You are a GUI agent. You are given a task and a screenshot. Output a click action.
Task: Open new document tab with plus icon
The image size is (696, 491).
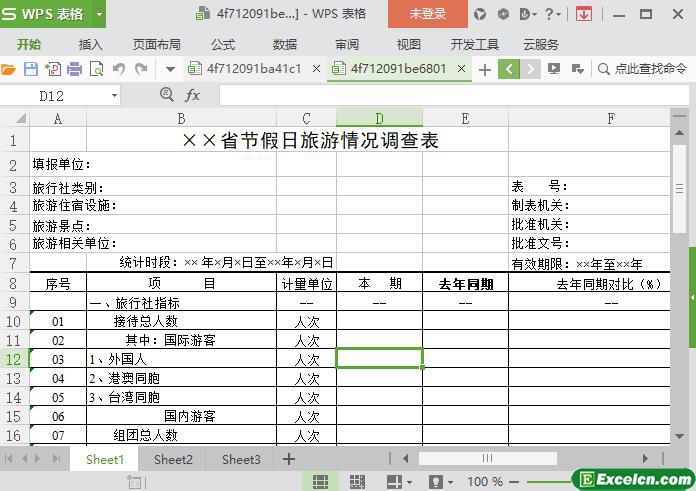click(x=485, y=69)
